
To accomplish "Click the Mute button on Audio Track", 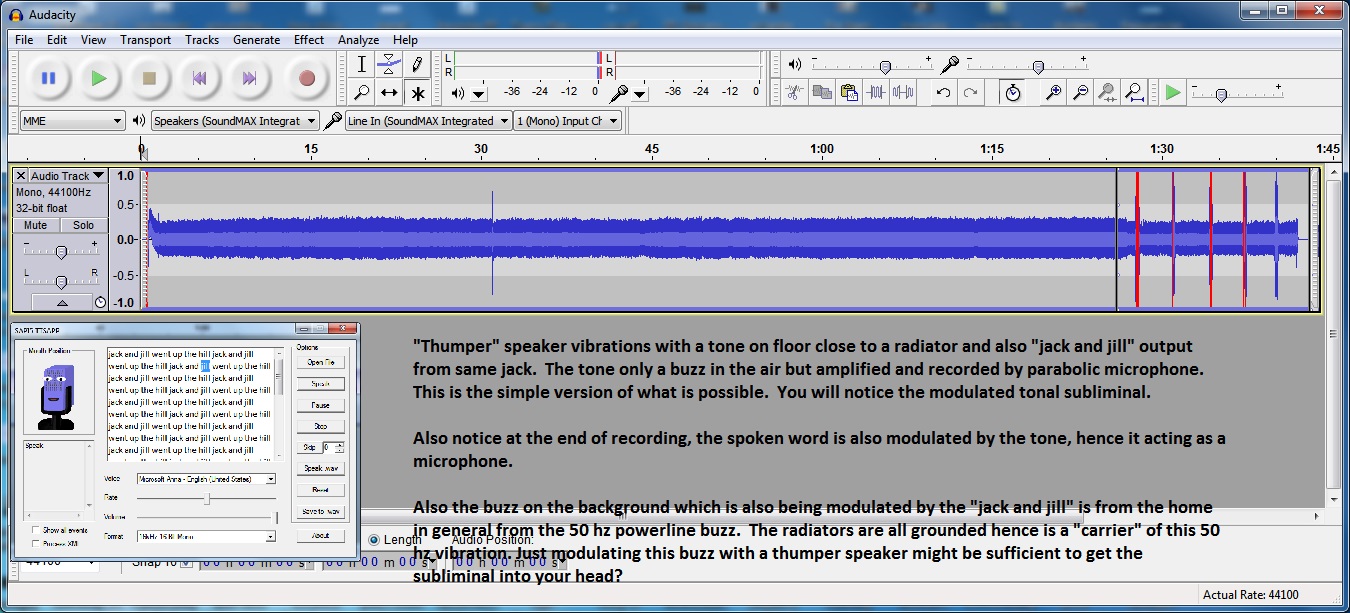I will pyautogui.click(x=36, y=225).
